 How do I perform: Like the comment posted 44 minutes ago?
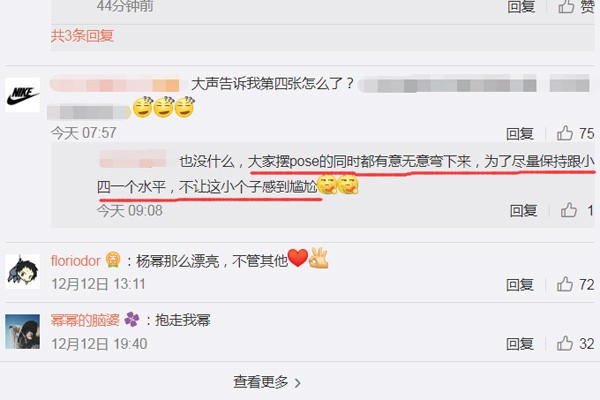tap(566, 6)
